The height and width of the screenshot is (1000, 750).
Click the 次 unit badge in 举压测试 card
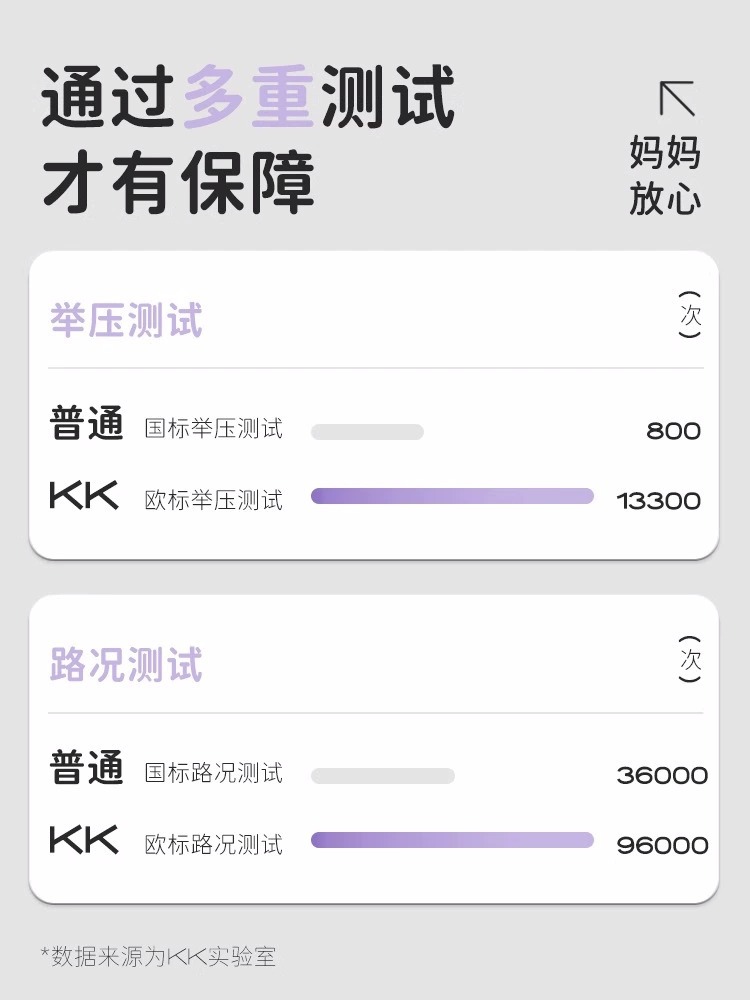click(x=690, y=315)
